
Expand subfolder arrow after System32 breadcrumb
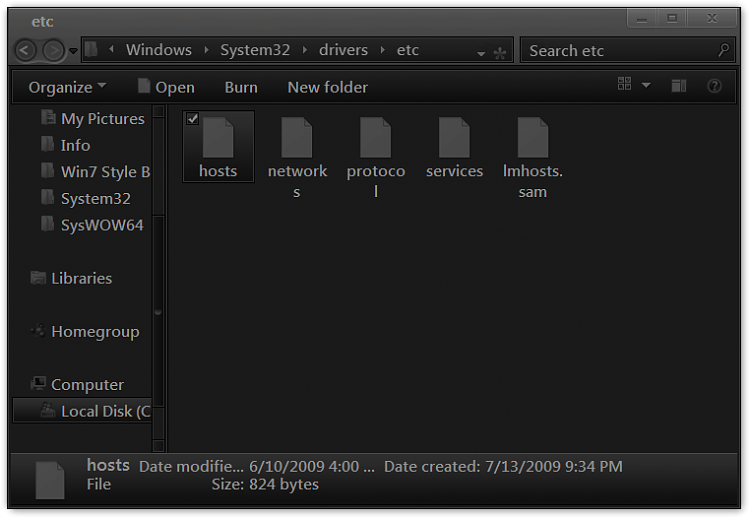pos(305,49)
